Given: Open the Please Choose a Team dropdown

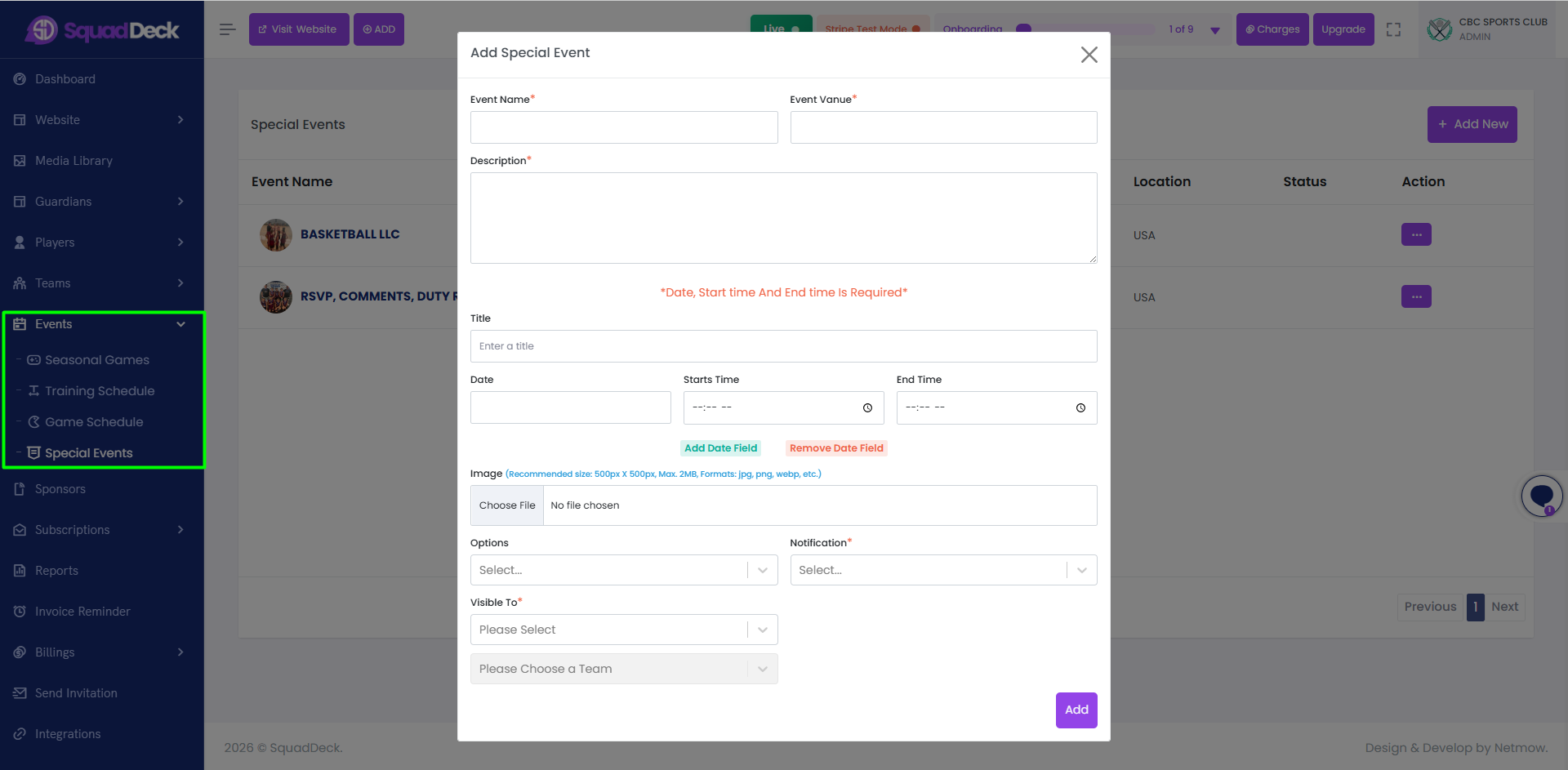Looking at the screenshot, I should click(x=624, y=669).
